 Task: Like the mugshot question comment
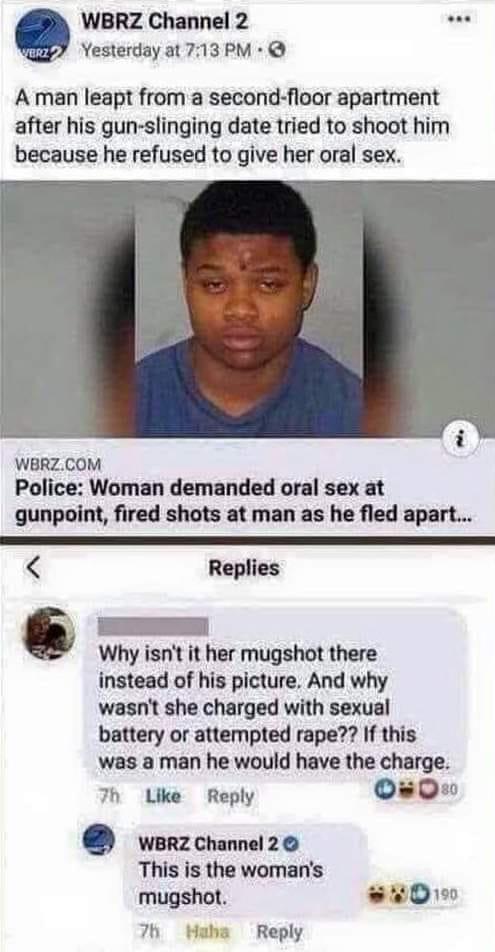pos(163,797)
